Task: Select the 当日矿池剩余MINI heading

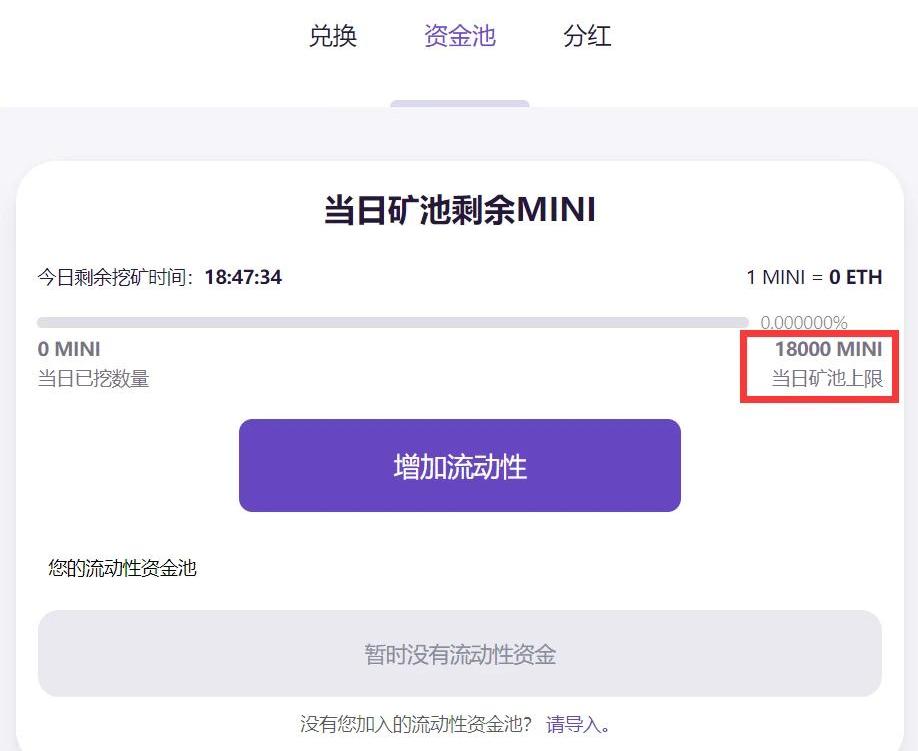Action: click(x=460, y=211)
